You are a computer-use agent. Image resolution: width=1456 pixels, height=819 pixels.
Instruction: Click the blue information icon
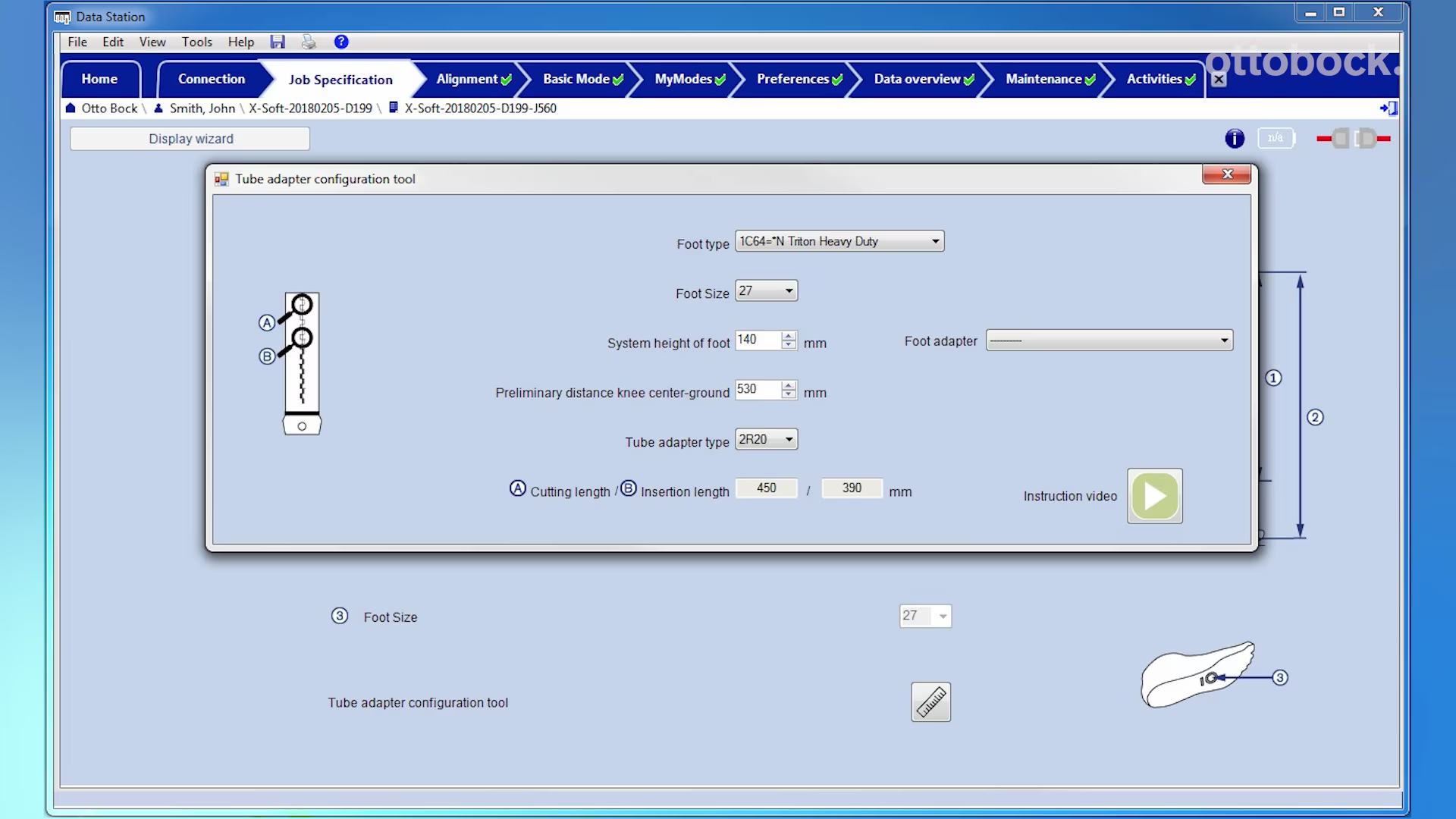coord(1234,139)
